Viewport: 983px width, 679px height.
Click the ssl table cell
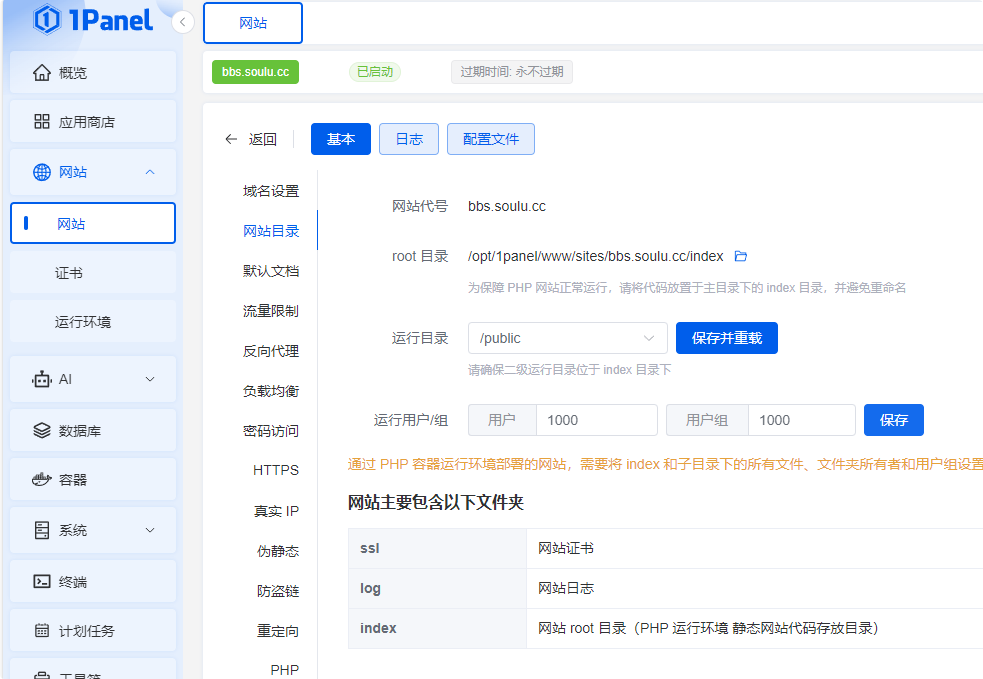click(x=438, y=549)
